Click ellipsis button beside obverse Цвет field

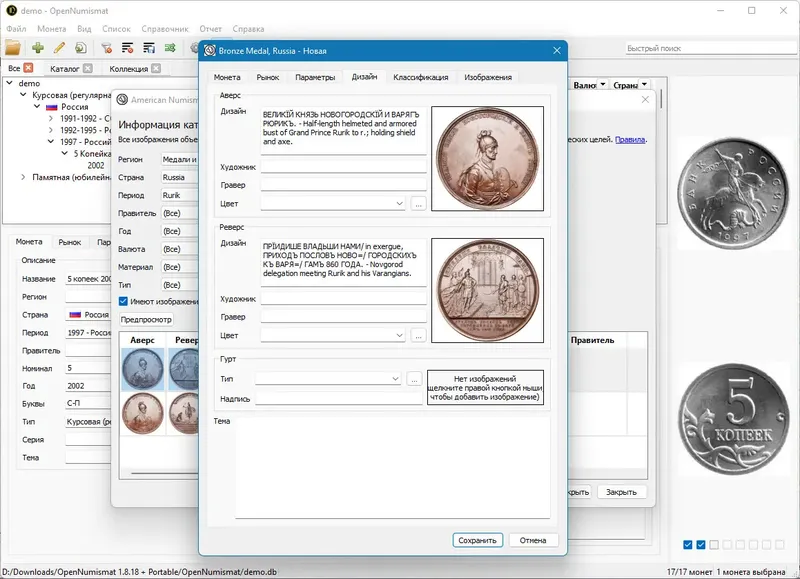[418, 203]
